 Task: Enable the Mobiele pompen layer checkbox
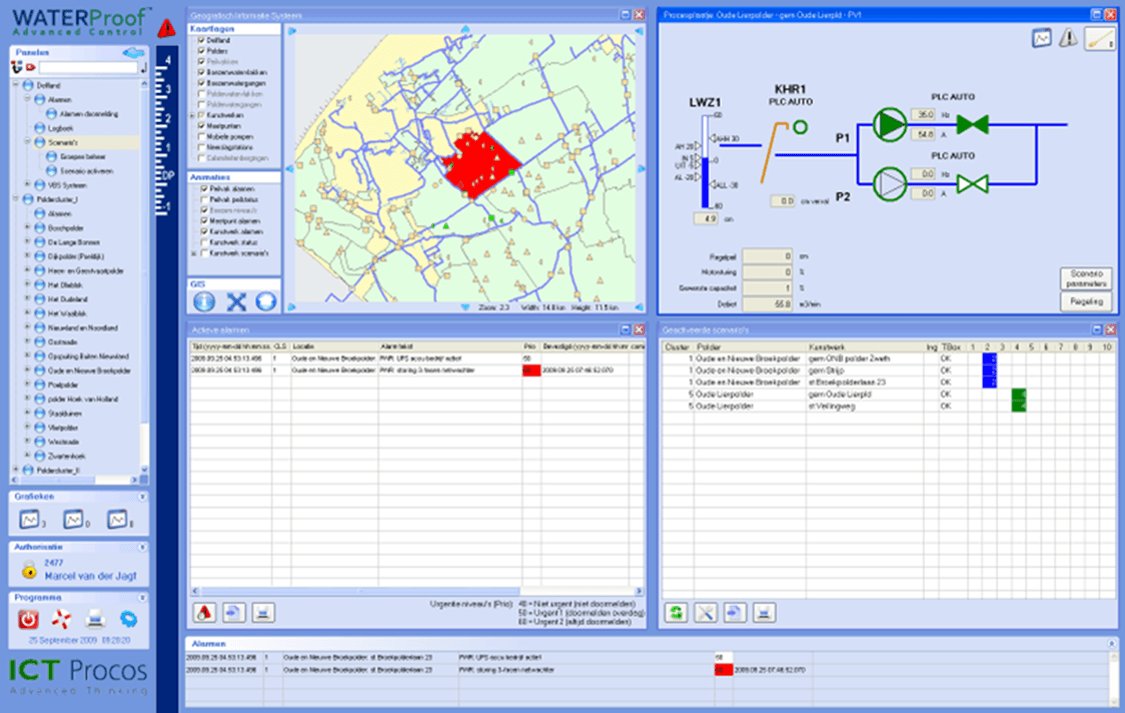pyautogui.click(x=202, y=136)
